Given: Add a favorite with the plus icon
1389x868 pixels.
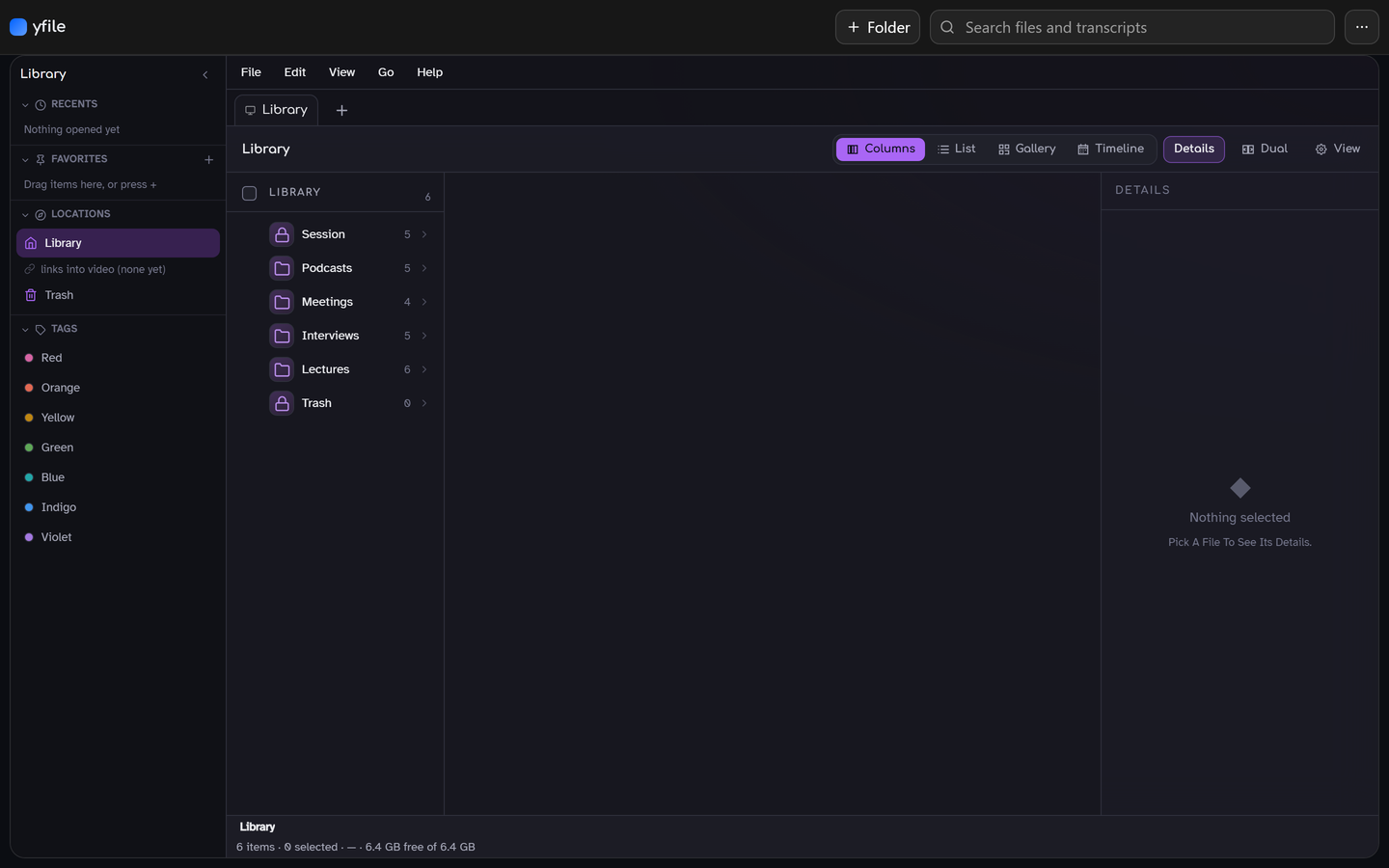Looking at the screenshot, I should (208, 159).
